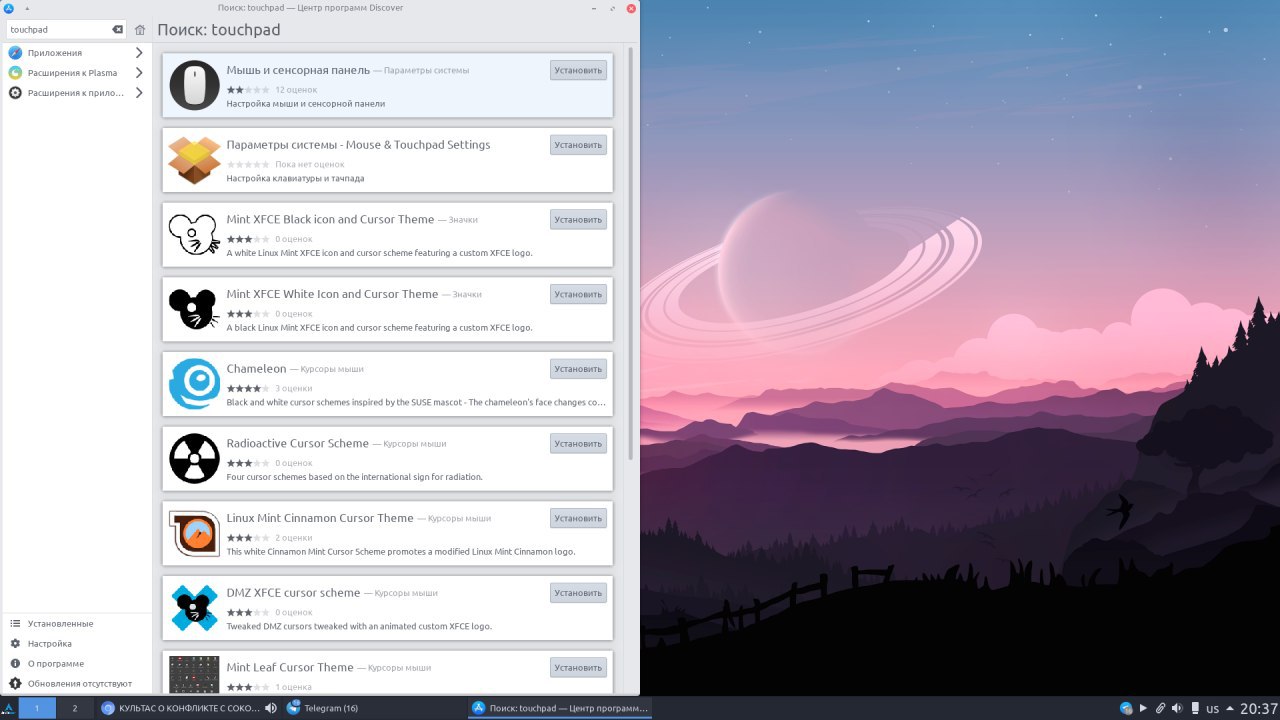Open Мышь и сенсорная панель title
The image size is (1280, 720).
[x=298, y=70]
